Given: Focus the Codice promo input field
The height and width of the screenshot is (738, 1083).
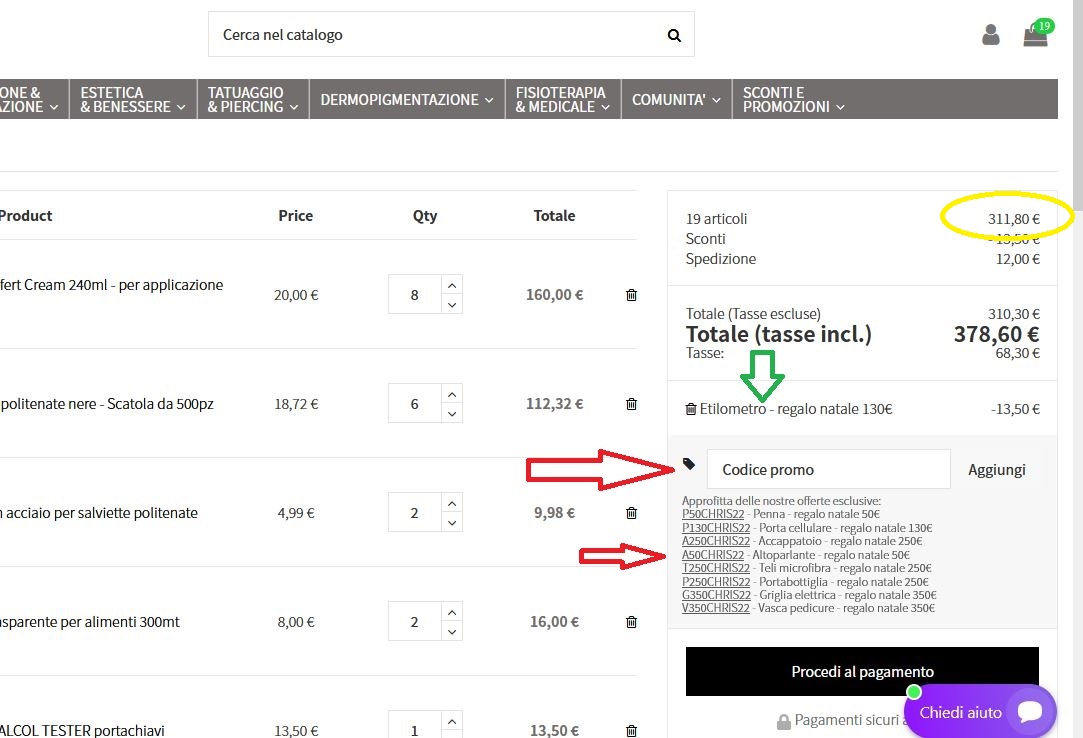Looking at the screenshot, I should coord(828,470).
